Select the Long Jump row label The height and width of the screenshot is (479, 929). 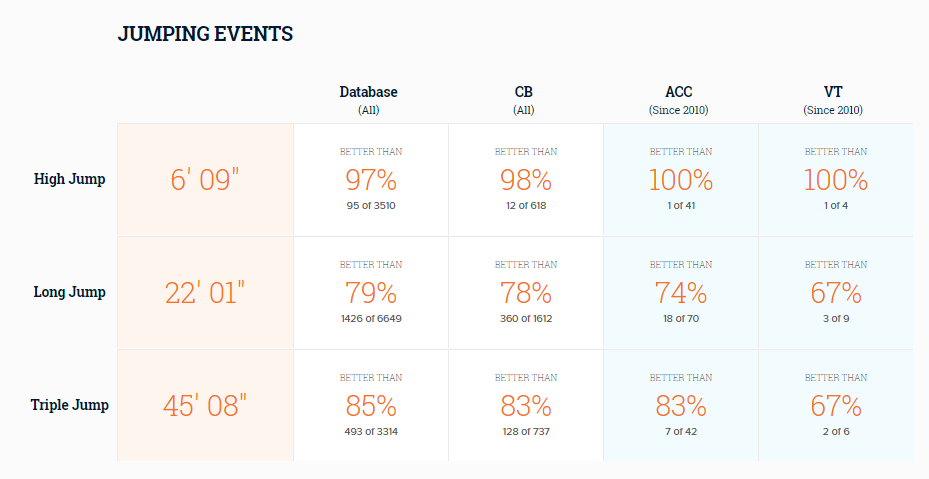tap(69, 292)
